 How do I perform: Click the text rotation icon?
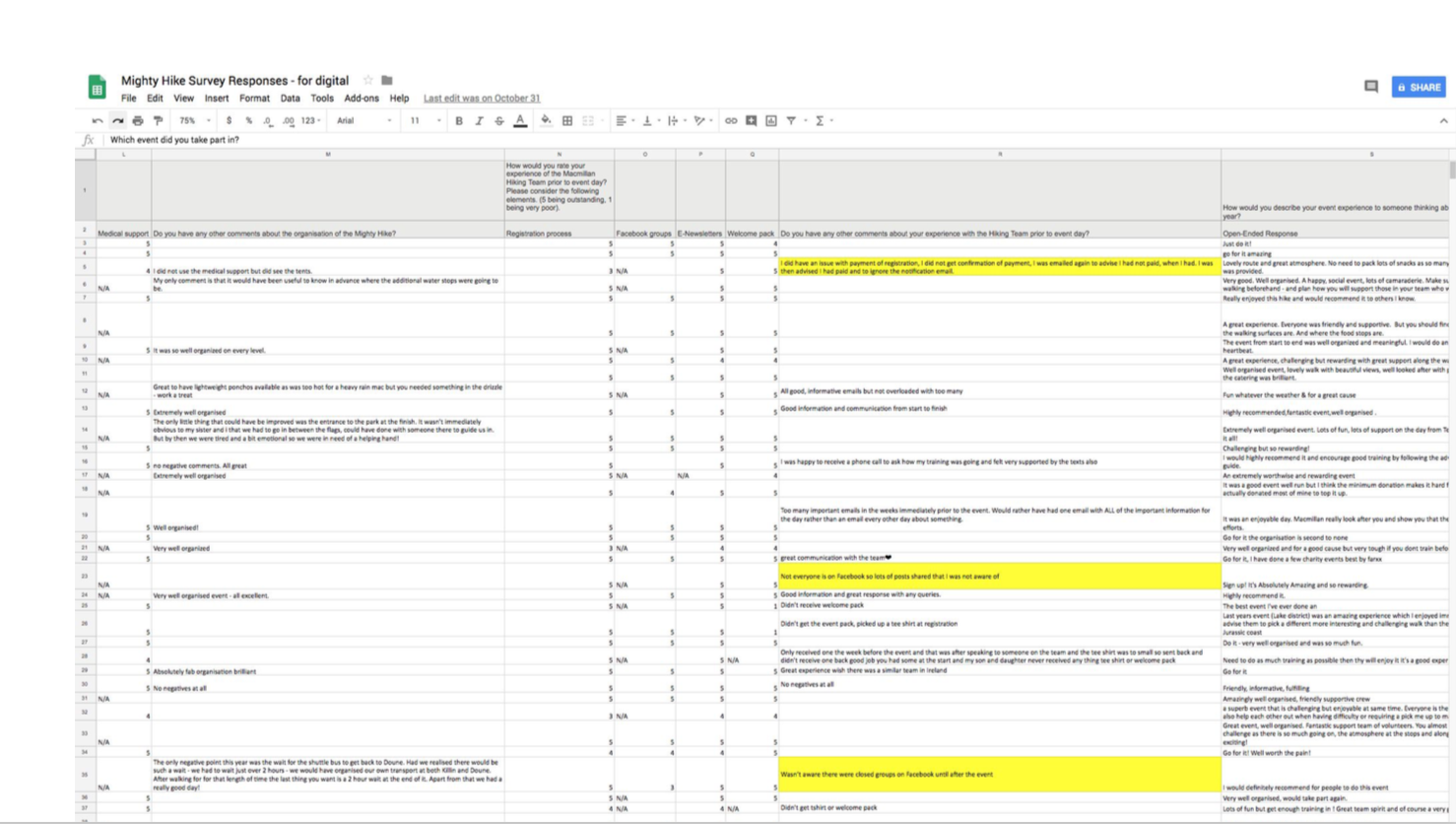pyautogui.click(x=699, y=120)
